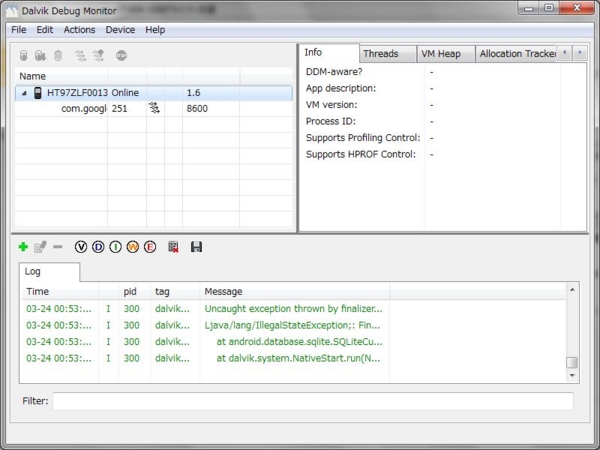Click the 'DDM-aware?' label
The height and width of the screenshot is (450, 600).
(334, 72)
